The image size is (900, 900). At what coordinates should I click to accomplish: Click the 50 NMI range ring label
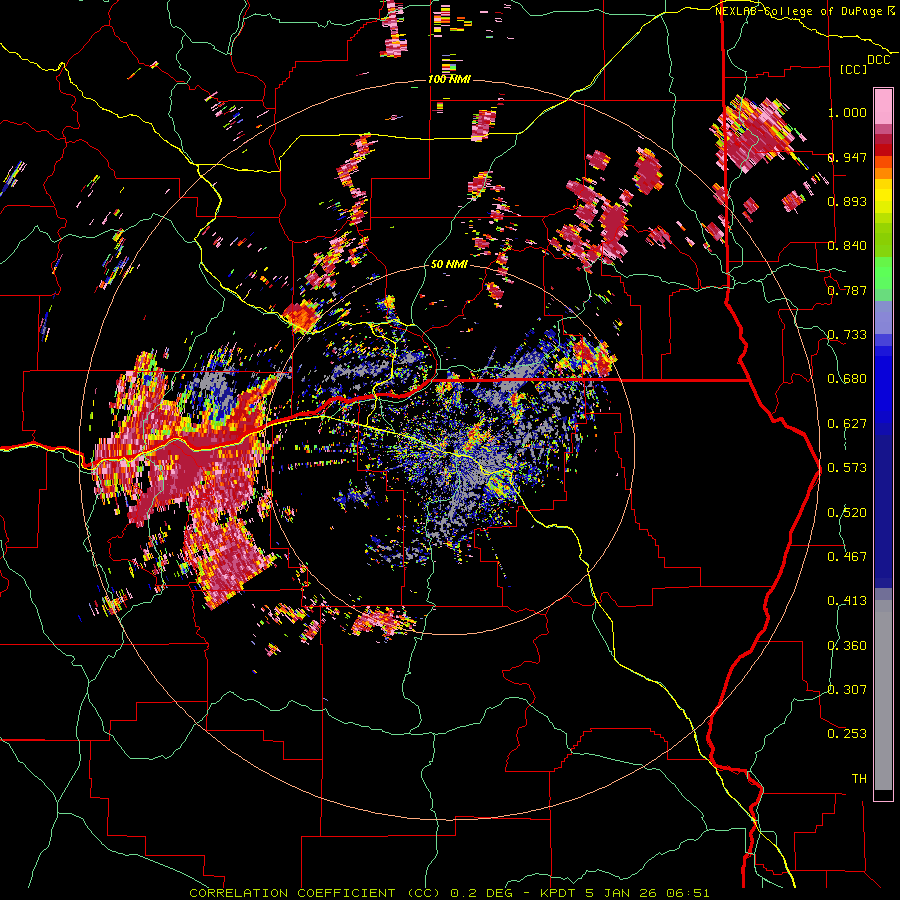449,264
